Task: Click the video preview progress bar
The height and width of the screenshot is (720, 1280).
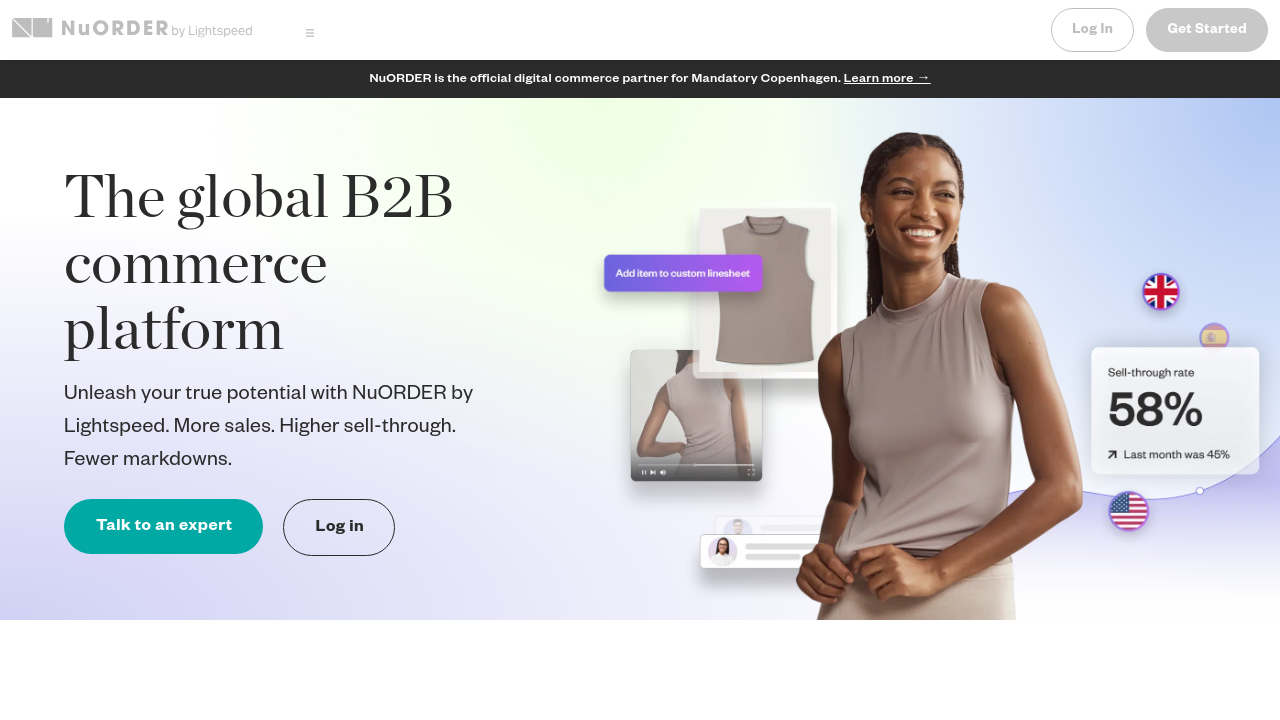Action: (696, 465)
